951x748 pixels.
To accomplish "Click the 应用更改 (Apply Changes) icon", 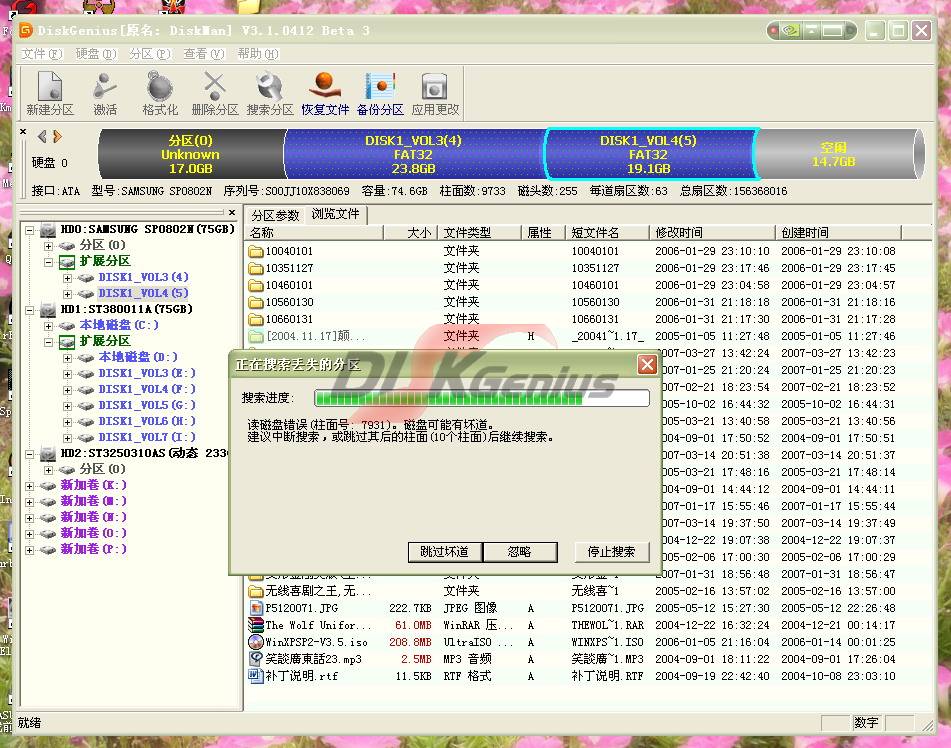I will (435, 92).
